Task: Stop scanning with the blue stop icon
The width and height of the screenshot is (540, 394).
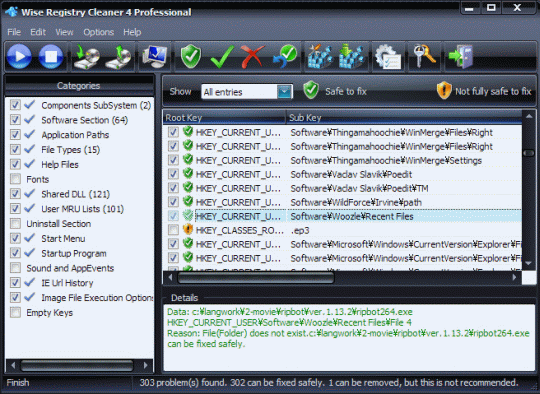Action: click(51, 56)
